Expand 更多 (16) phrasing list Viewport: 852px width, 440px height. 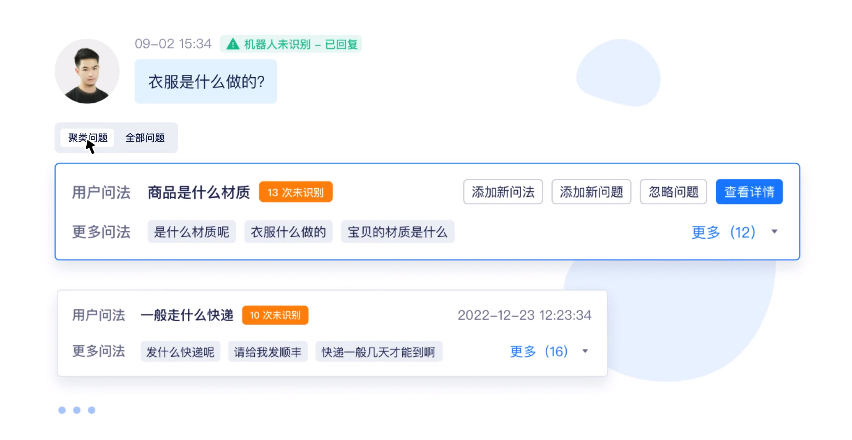coord(539,351)
